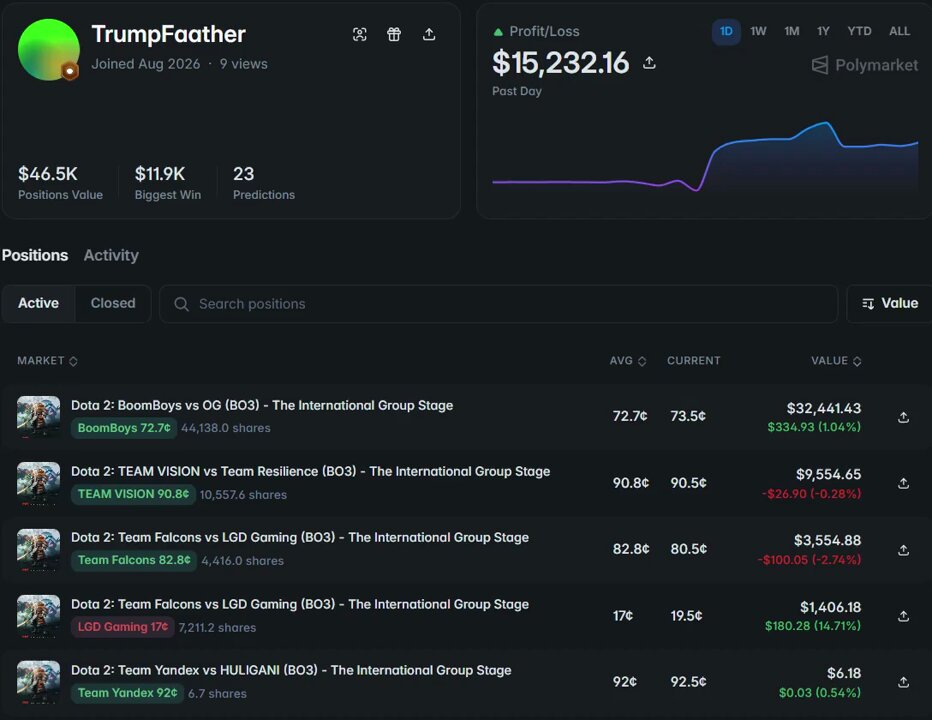Sort positions by AVG column
Image resolution: width=932 pixels, height=720 pixels.
click(x=628, y=361)
